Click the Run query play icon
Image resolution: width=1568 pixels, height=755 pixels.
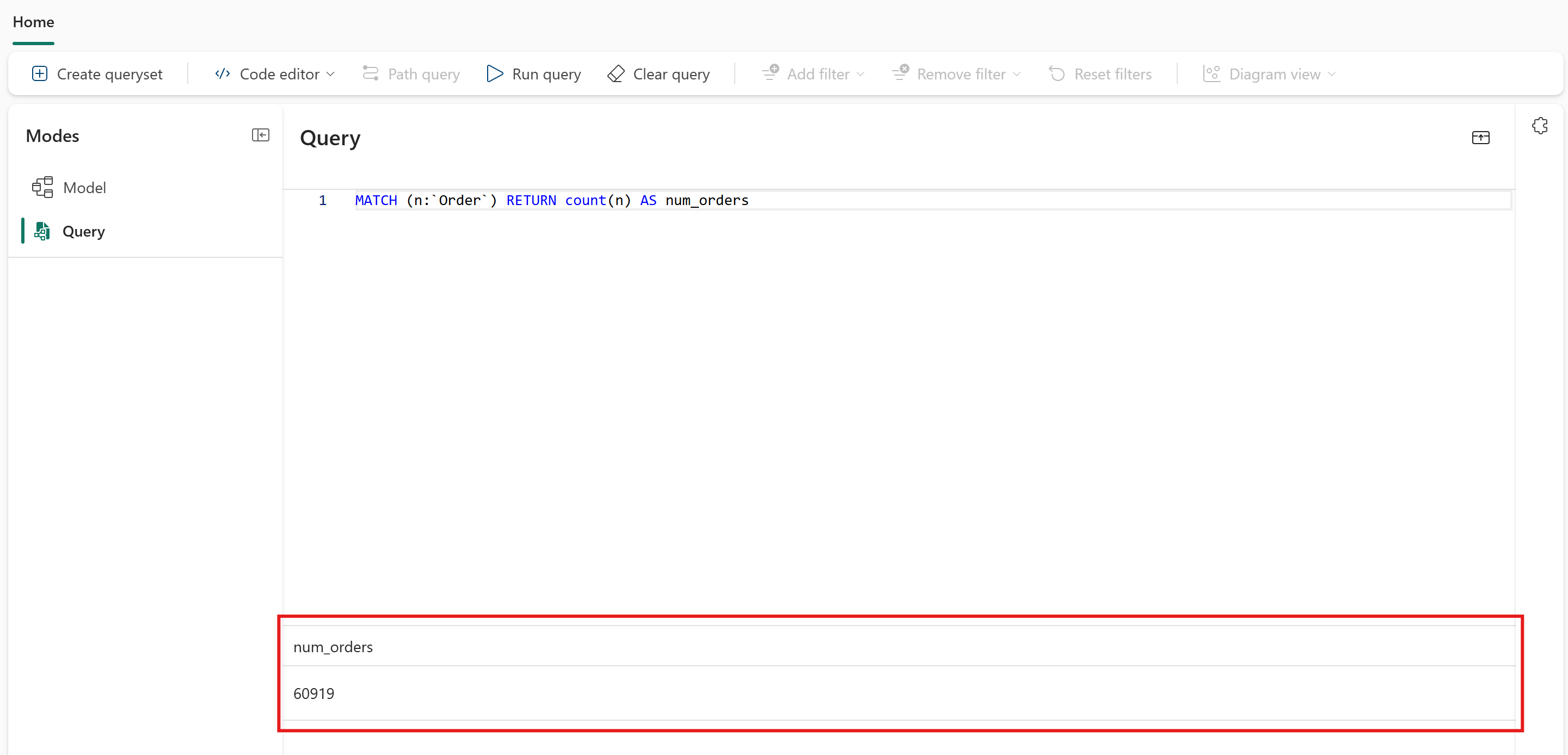click(x=495, y=73)
